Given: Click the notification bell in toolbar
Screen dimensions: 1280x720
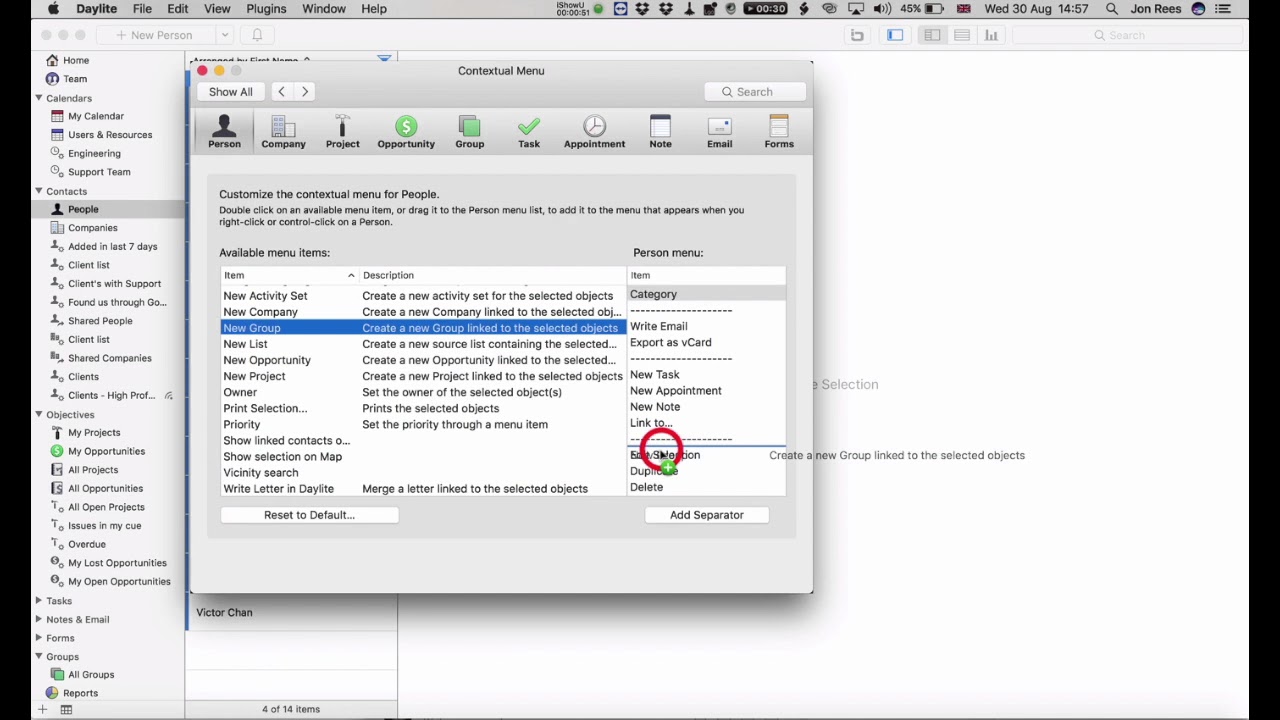Looking at the screenshot, I should [257, 35].
